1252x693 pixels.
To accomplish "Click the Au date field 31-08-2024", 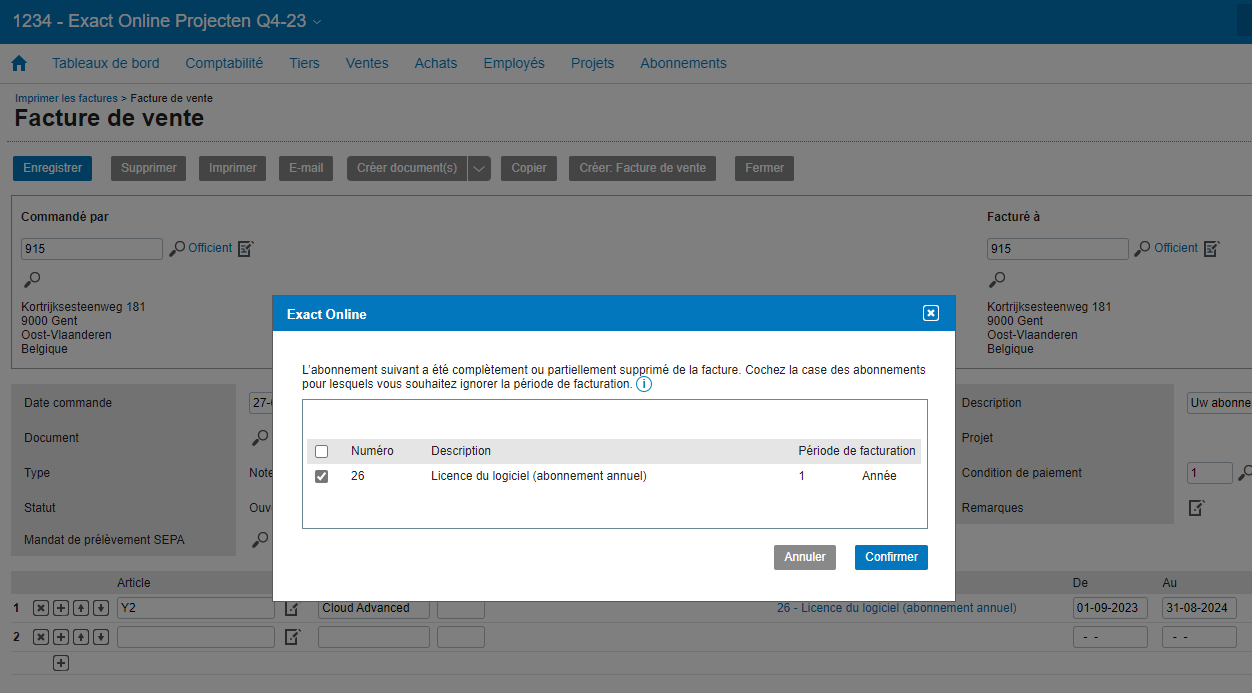I will click(x=1200, y=608).
